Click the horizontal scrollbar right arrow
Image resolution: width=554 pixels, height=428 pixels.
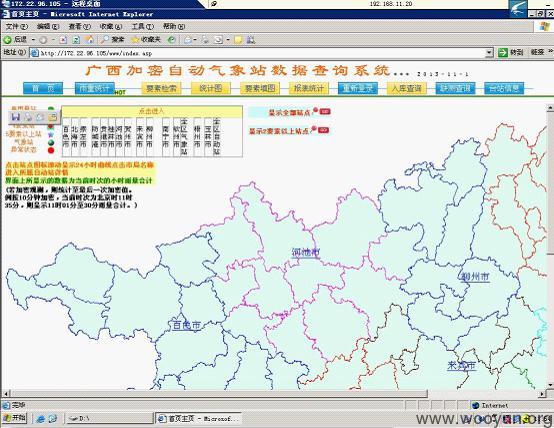(x=543, y=393)
